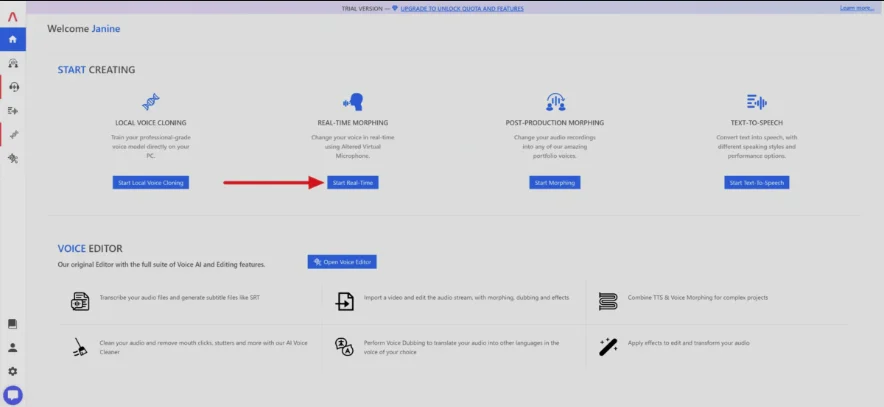Screen dimensions: 884x407
Task: Open the voice cloning DNA sidebar icon
Action: click(x=13, y=134)
